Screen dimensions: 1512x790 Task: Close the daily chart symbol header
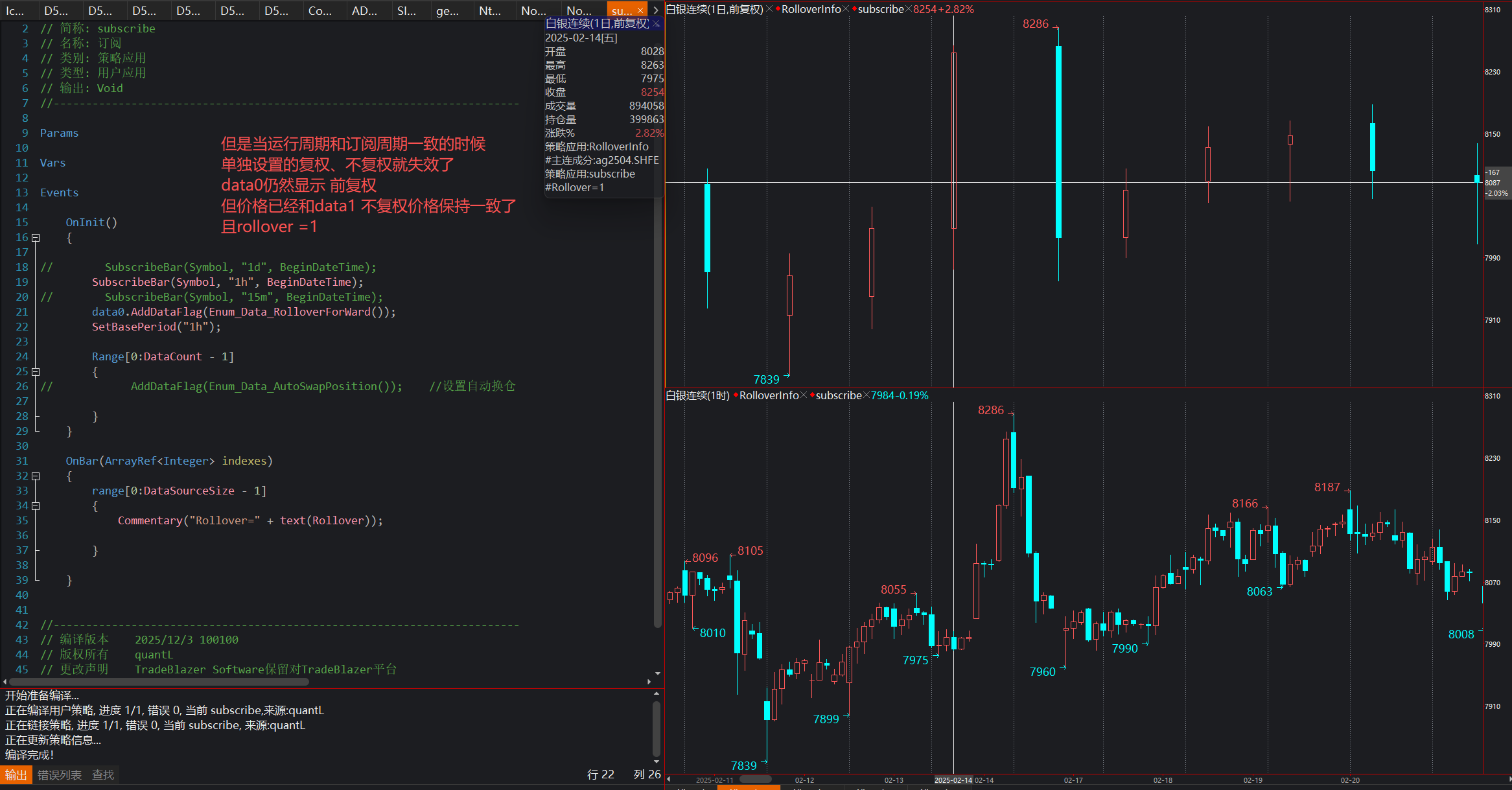tap(769, 9)
